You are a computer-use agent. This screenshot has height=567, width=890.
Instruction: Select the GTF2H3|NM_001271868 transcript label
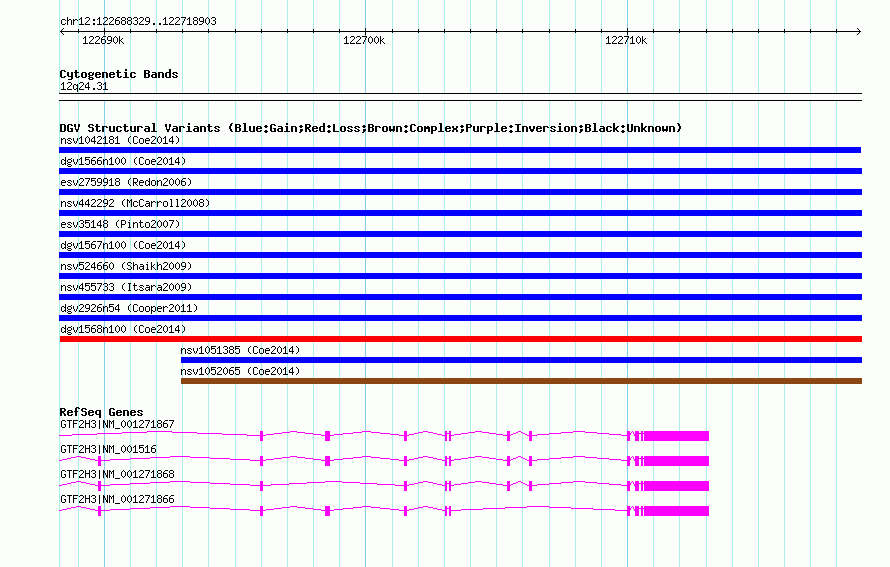click(117, 474)
